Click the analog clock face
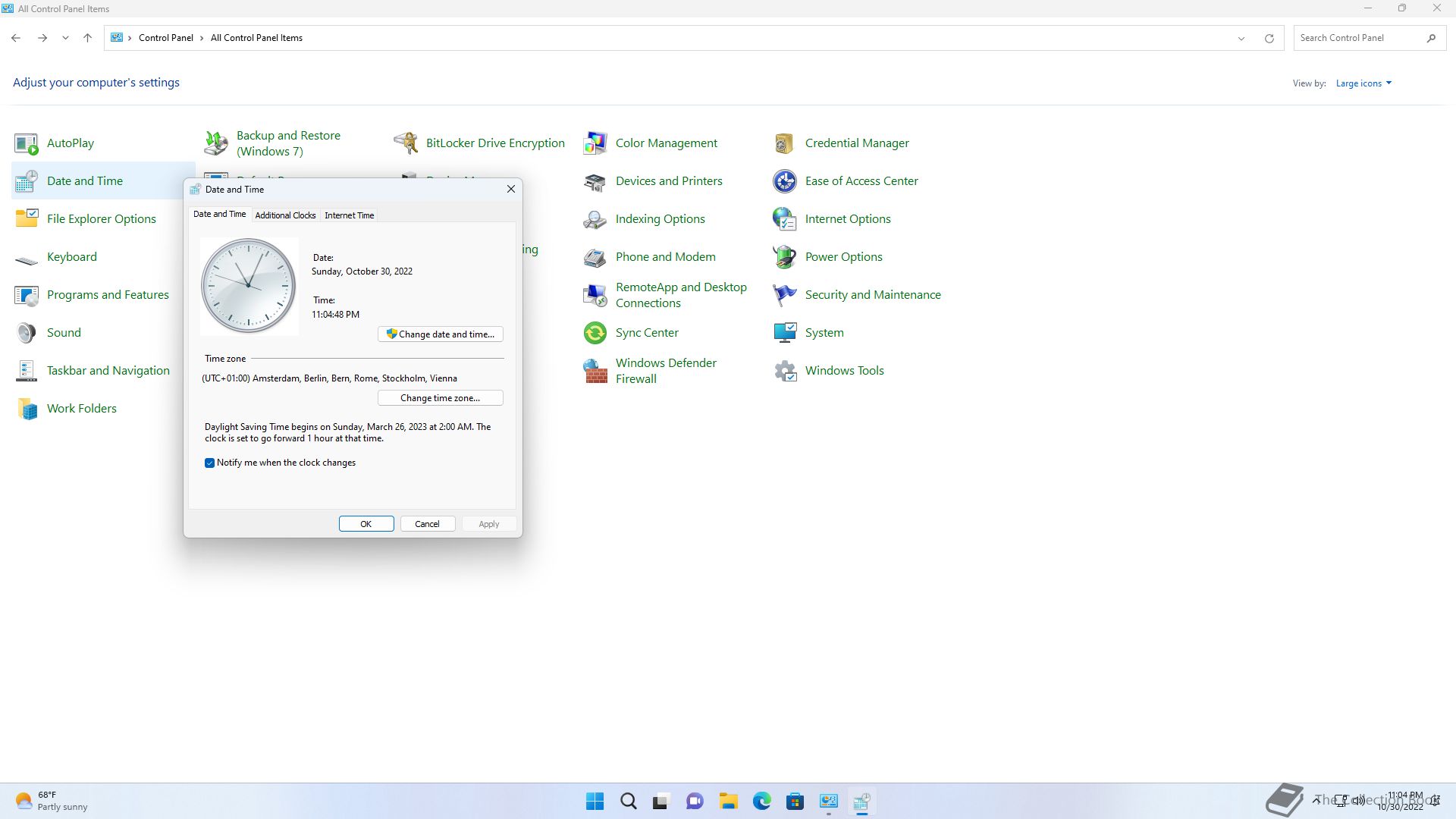This screenshot has width=1456, height=819. click(249, 286)
